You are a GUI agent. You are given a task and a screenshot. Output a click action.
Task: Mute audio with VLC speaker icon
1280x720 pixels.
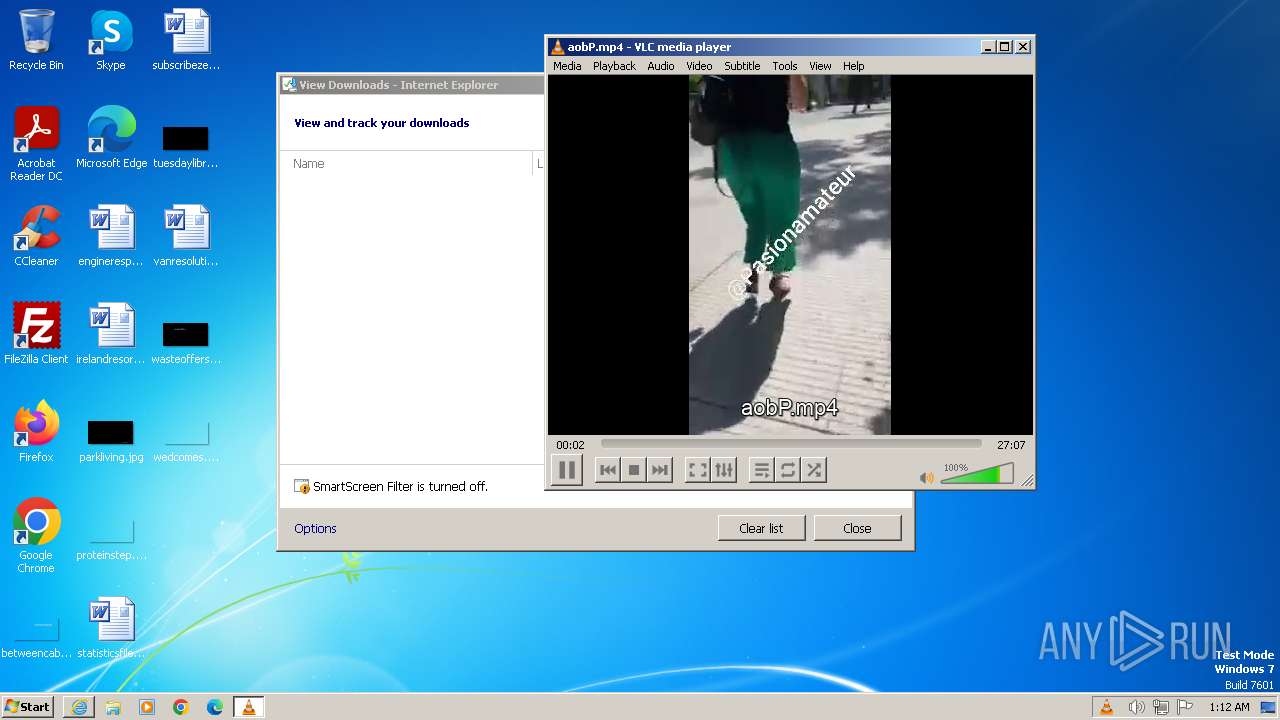click(x=926, y=478)
